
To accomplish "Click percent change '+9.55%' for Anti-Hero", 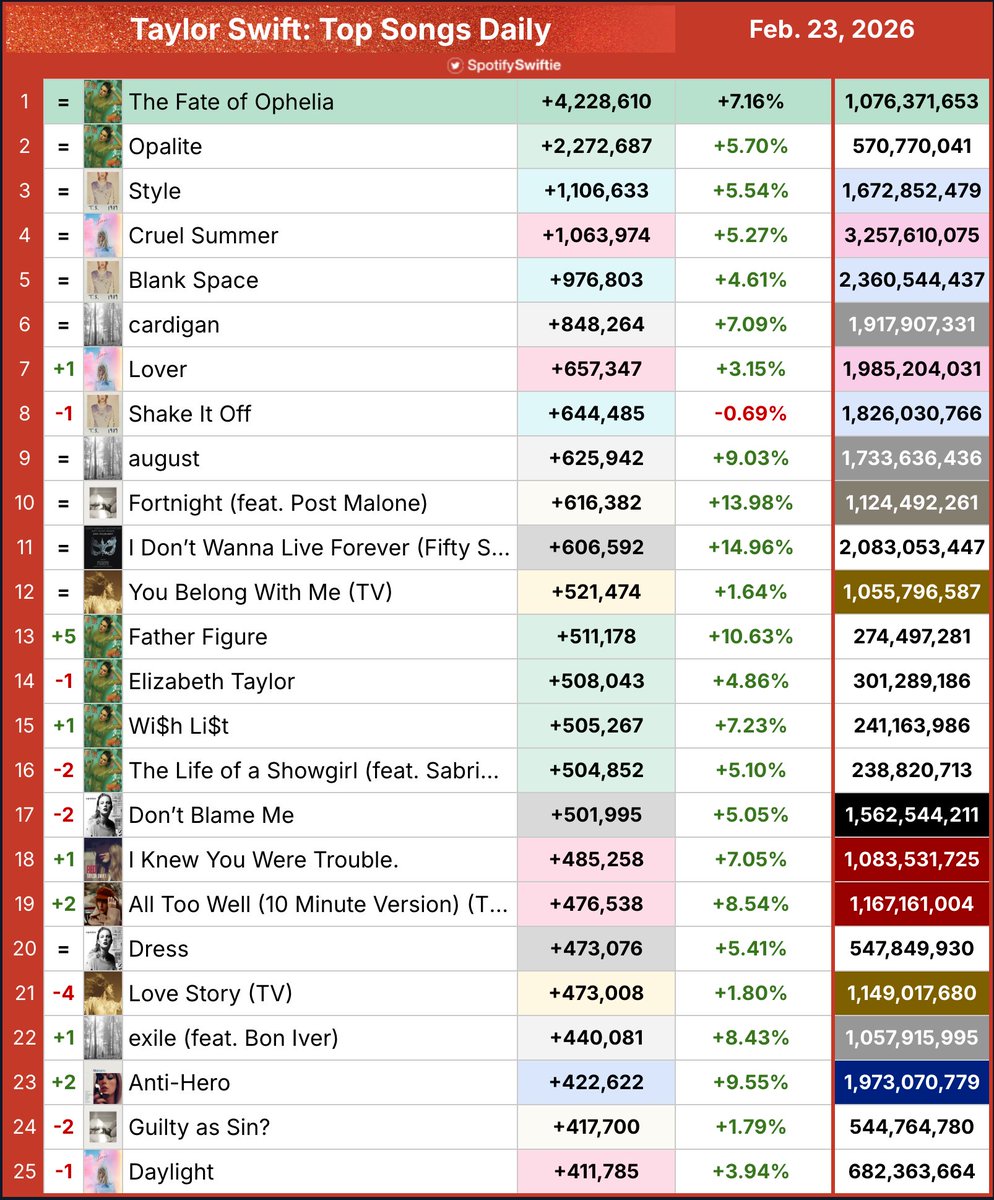I will 751,1083.
